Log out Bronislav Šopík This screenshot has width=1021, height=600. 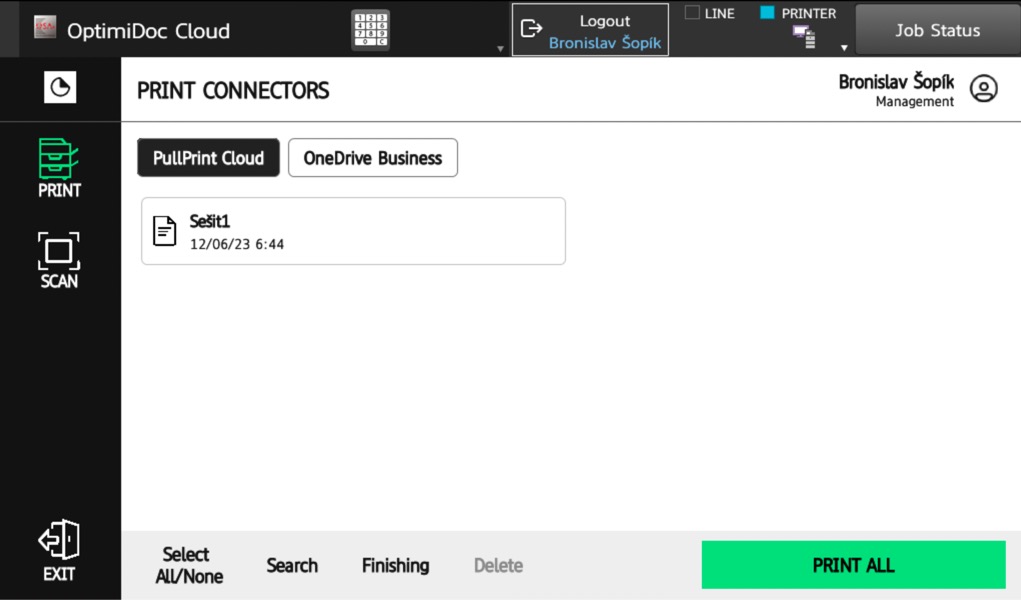(x=590, y=31)
